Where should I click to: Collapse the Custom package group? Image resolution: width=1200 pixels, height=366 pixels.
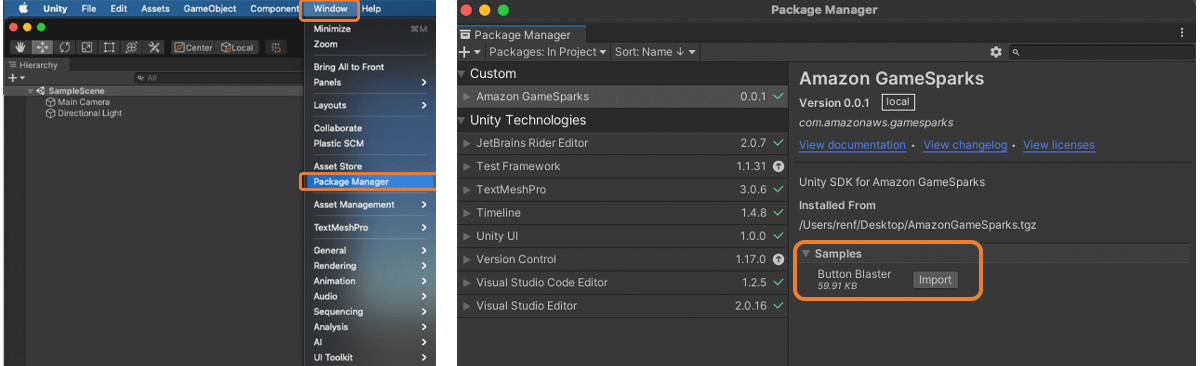coord(461,74)
